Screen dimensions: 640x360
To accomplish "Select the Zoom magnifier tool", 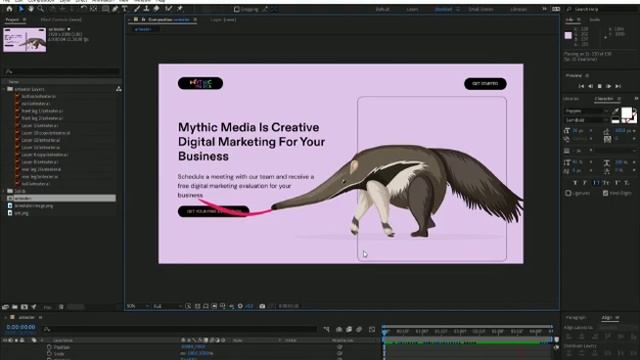I will click(41, 9).
